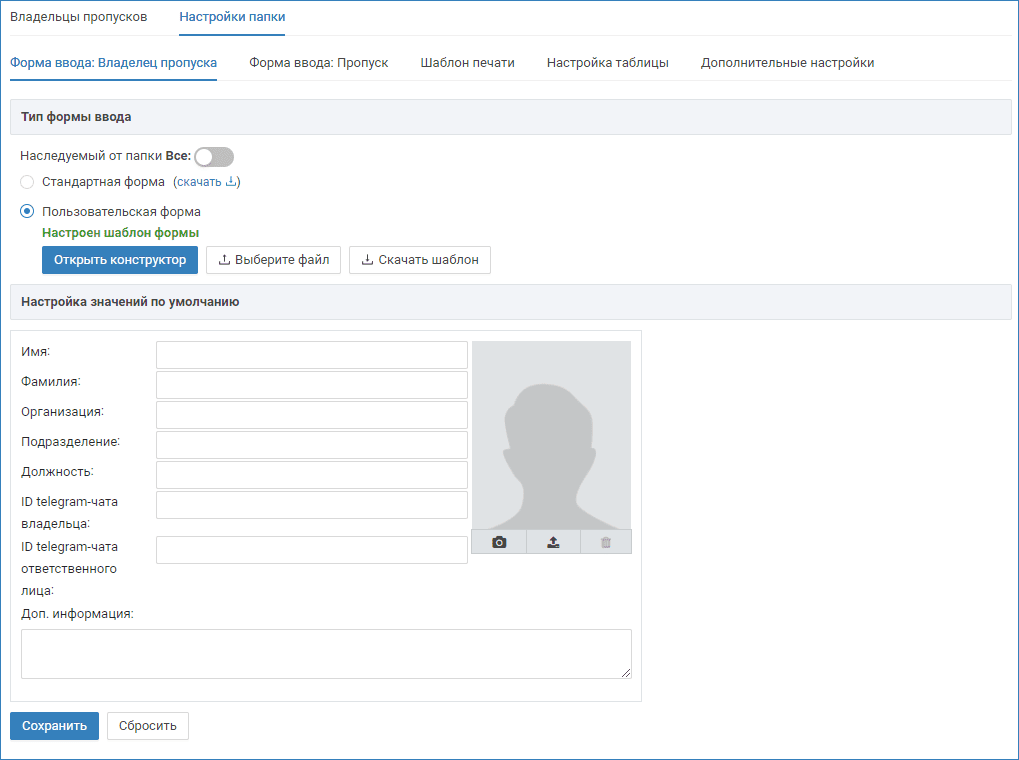This screenshot has width=1019, height=760.
Task: Switch to the Владельцы пропусков tab
Action: 78,17
